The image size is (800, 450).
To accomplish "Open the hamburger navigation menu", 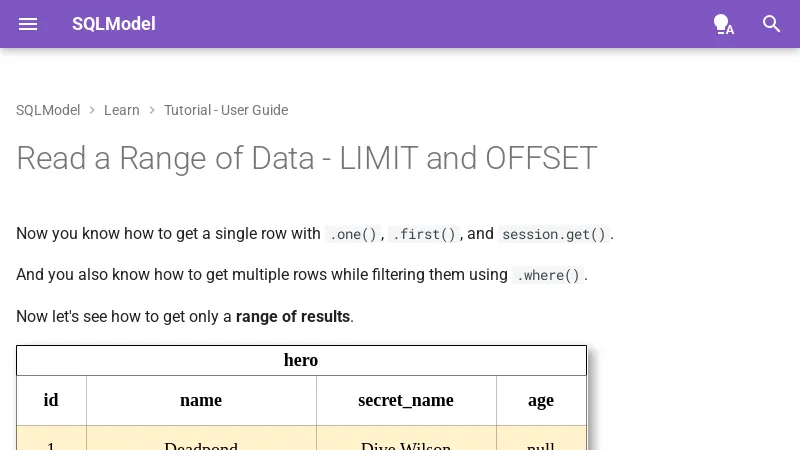I will 28,24.
